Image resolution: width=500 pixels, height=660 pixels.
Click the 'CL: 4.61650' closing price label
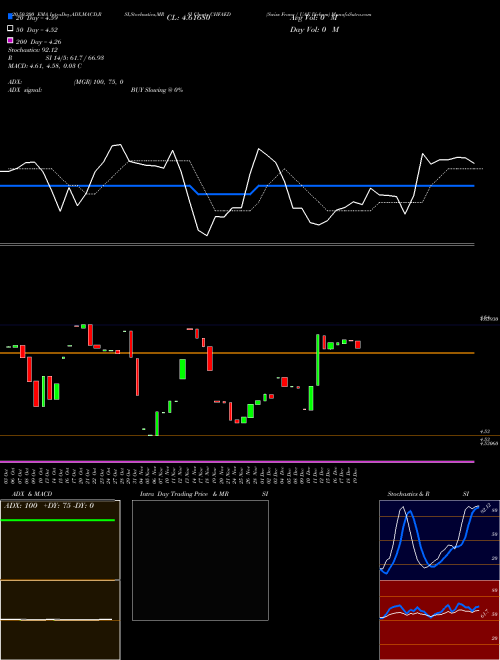tap(188, 18)
